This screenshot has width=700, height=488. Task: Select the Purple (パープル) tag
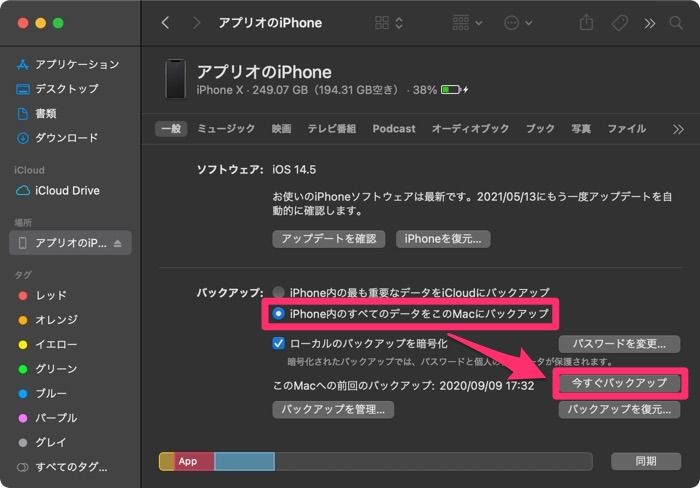[x=47, y=418]
